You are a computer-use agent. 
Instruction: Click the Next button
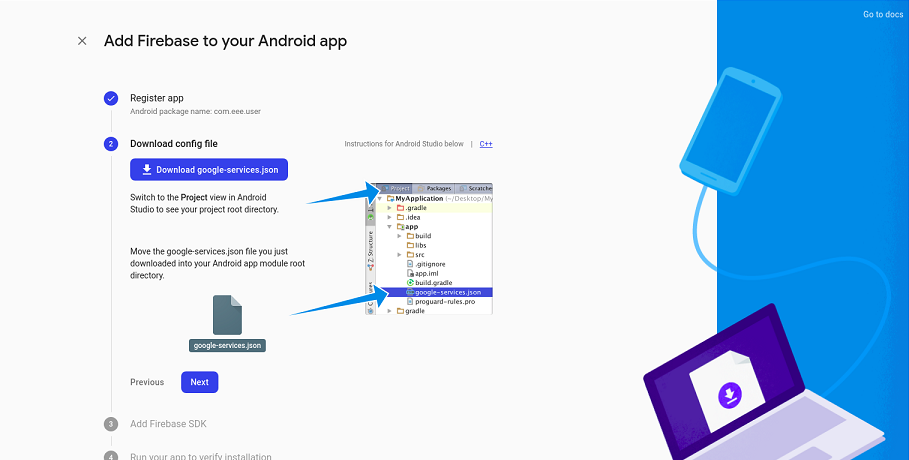tap(199, 382)
